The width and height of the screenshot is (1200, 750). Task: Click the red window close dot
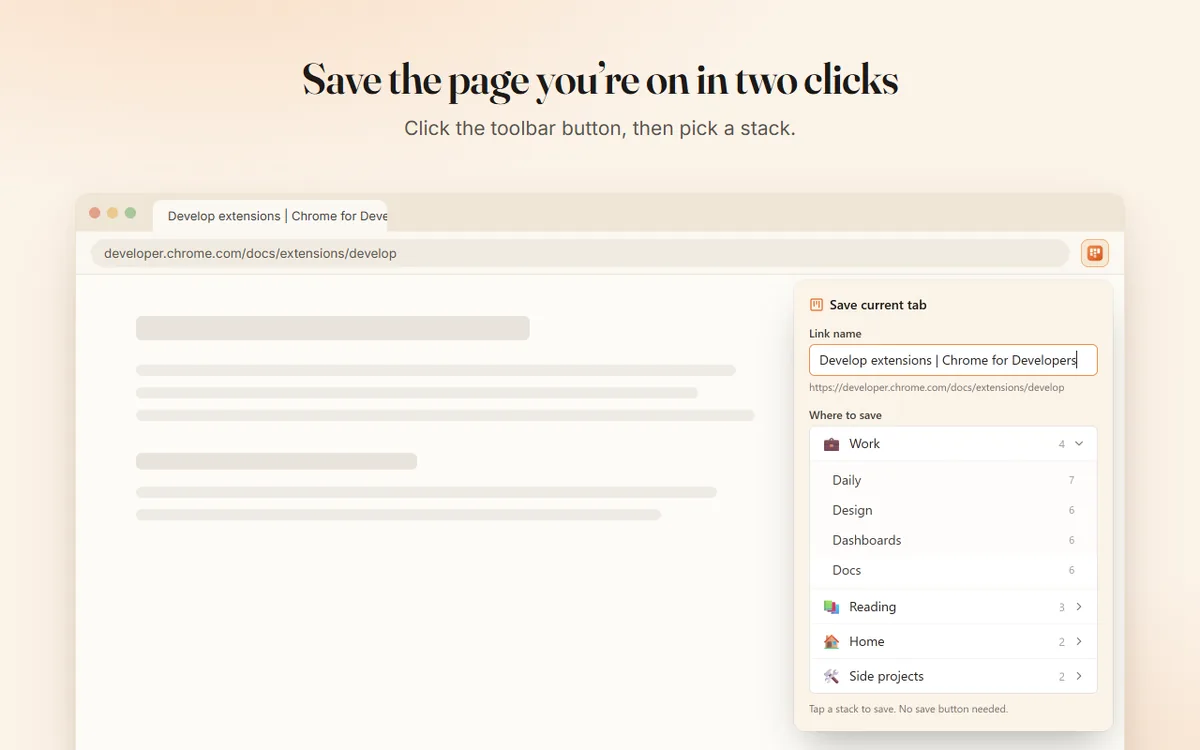pyautogui.click(x=95, y=213)
